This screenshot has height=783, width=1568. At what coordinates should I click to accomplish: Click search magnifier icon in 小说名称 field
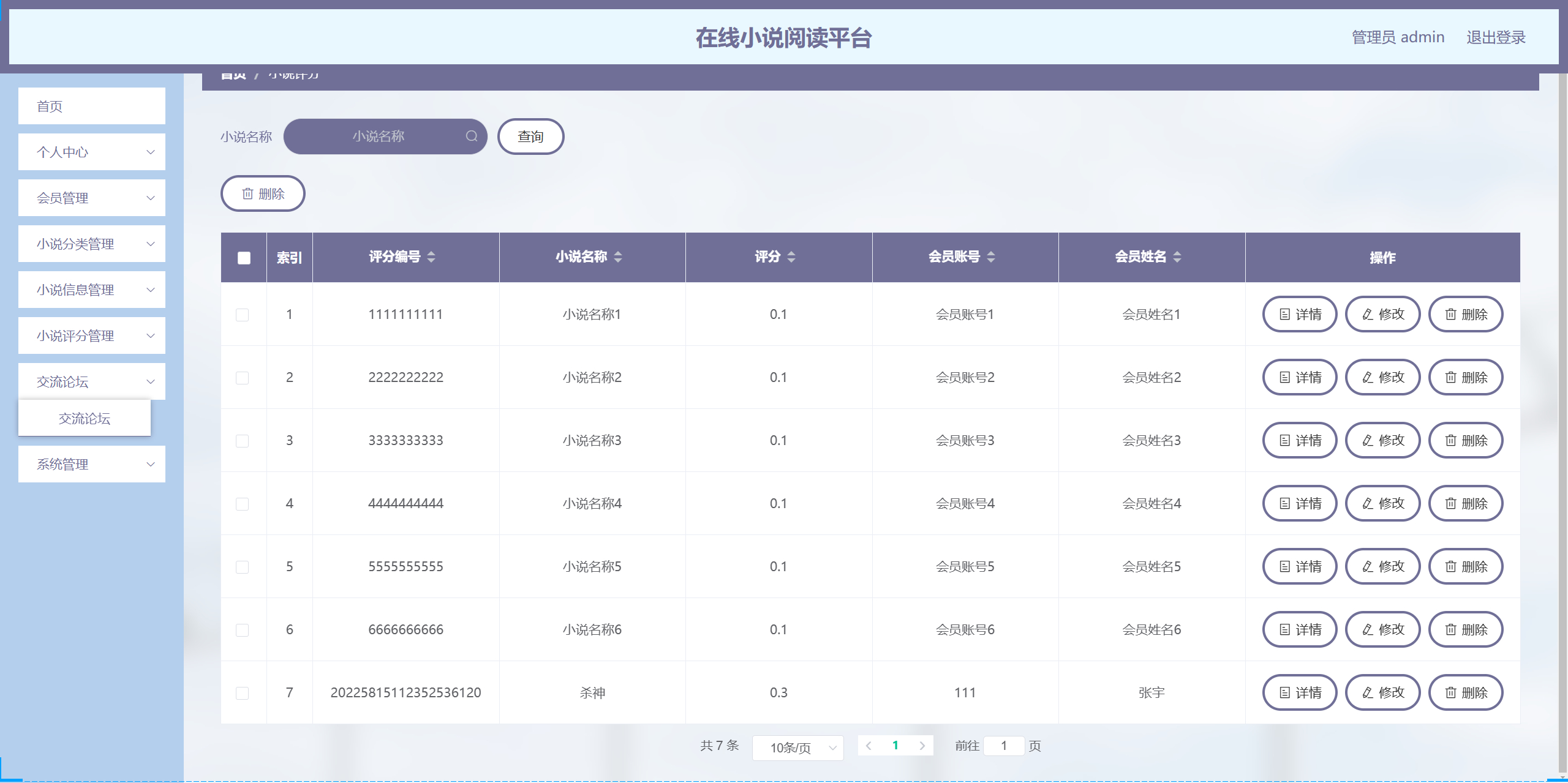[x=471, y=136]
